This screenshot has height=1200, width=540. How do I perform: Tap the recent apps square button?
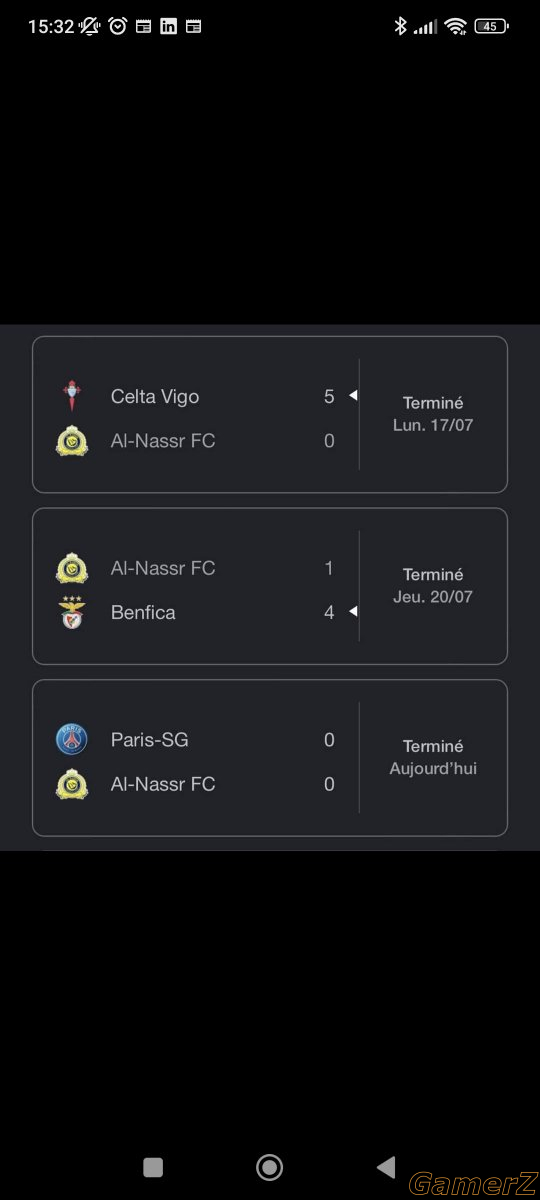pos(153,1167)
